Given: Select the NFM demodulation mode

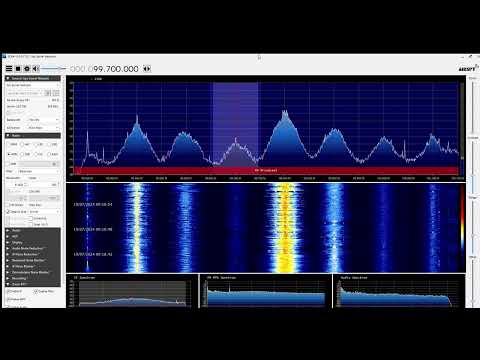Looking at the screenshot, I should pyautogui.click(x=12, y=144).
